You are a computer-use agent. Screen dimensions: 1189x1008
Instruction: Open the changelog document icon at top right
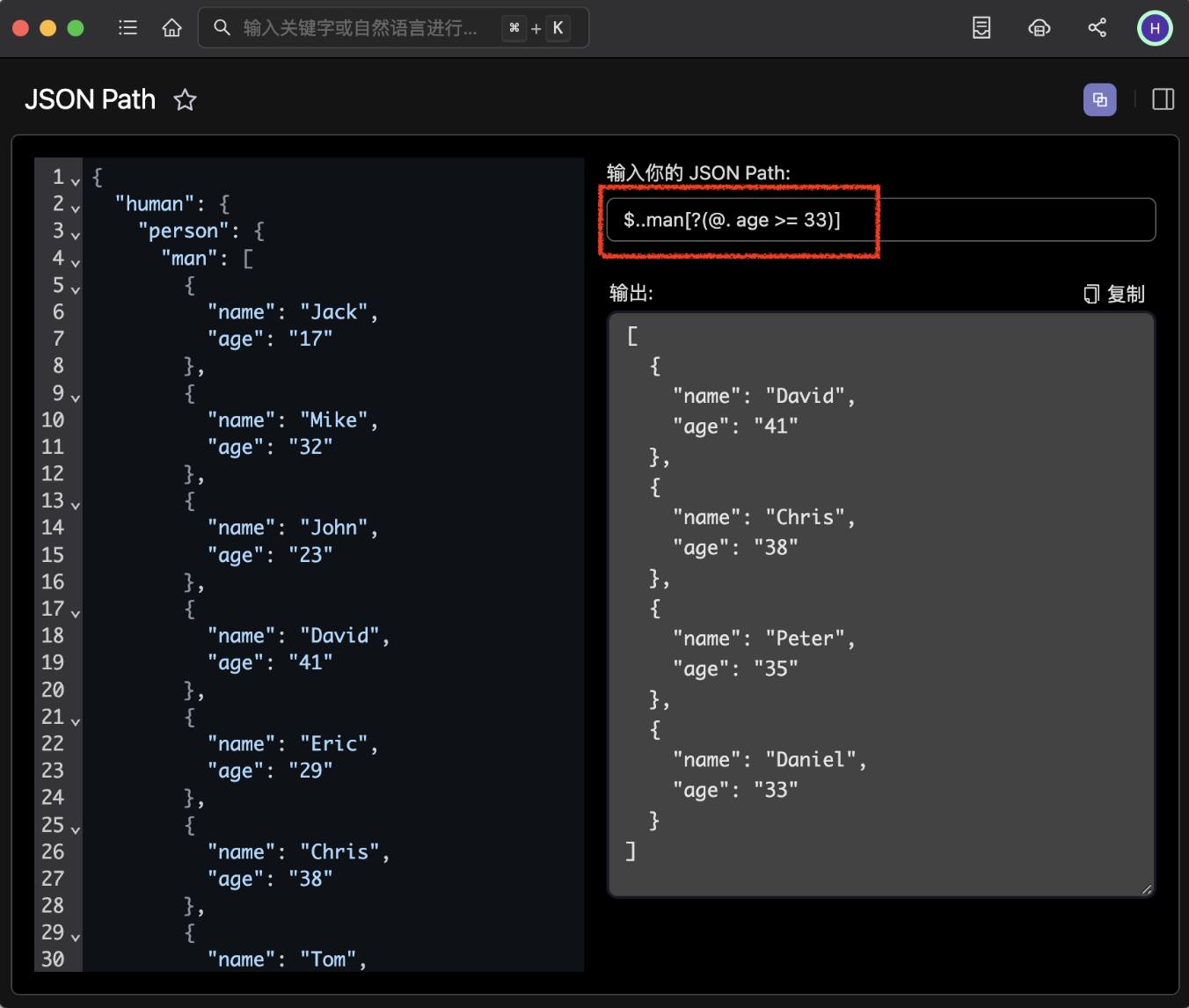[981, 27]
